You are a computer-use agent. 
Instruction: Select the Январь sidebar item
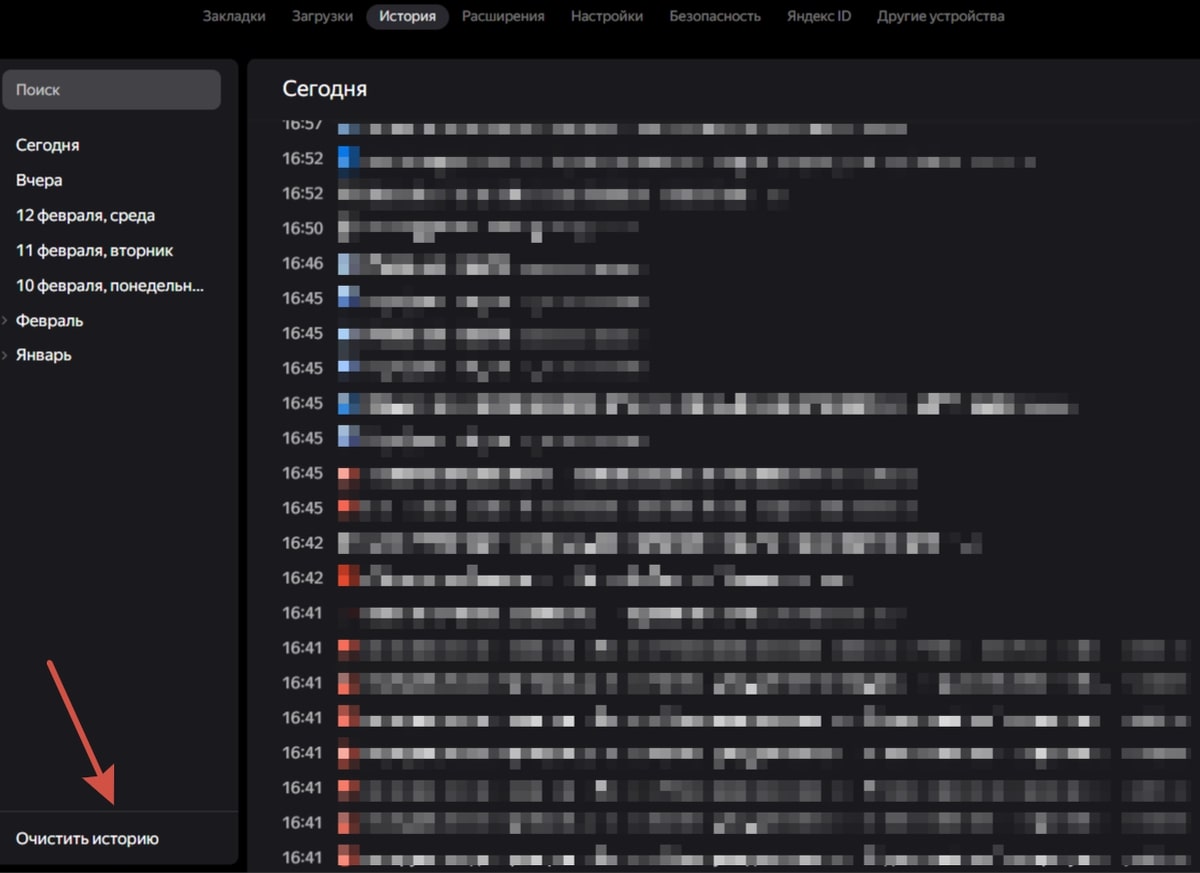click(43, 355)
